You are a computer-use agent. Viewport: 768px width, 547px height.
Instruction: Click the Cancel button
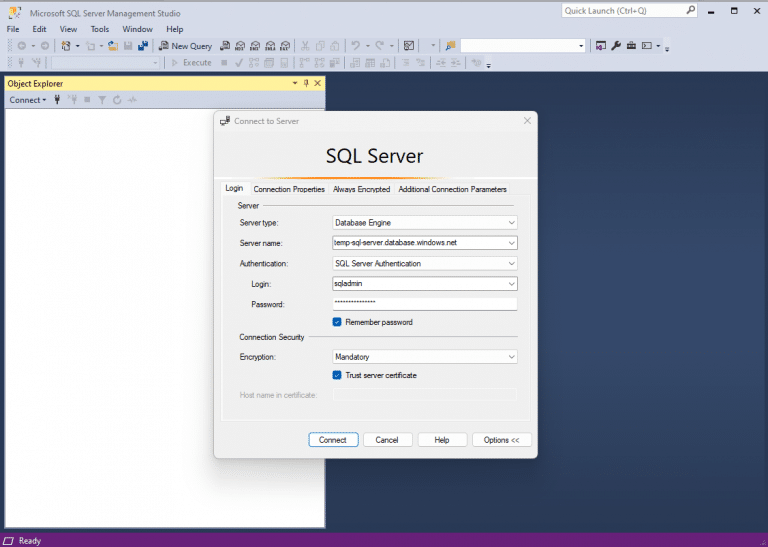coord(387,440)
